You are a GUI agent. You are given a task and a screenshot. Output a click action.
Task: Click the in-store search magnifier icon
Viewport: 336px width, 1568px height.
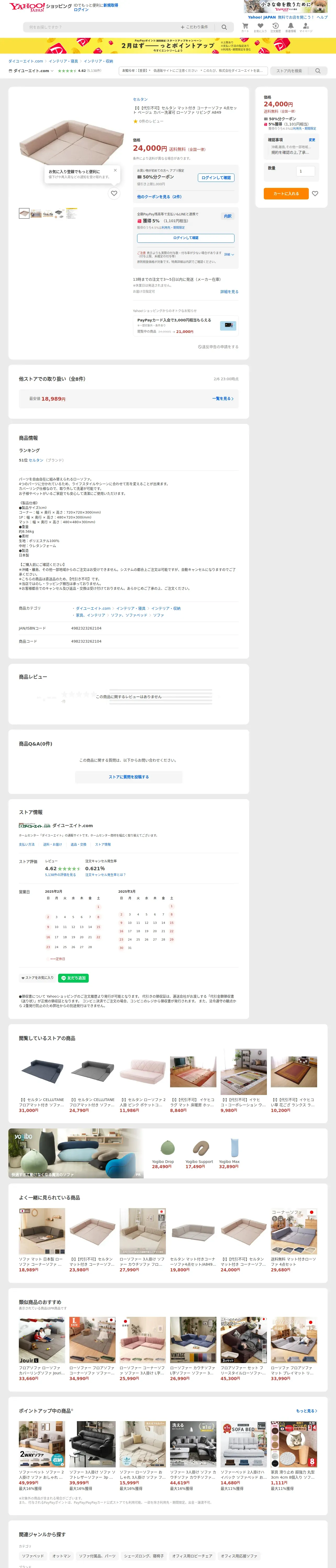tap(318, 71)
